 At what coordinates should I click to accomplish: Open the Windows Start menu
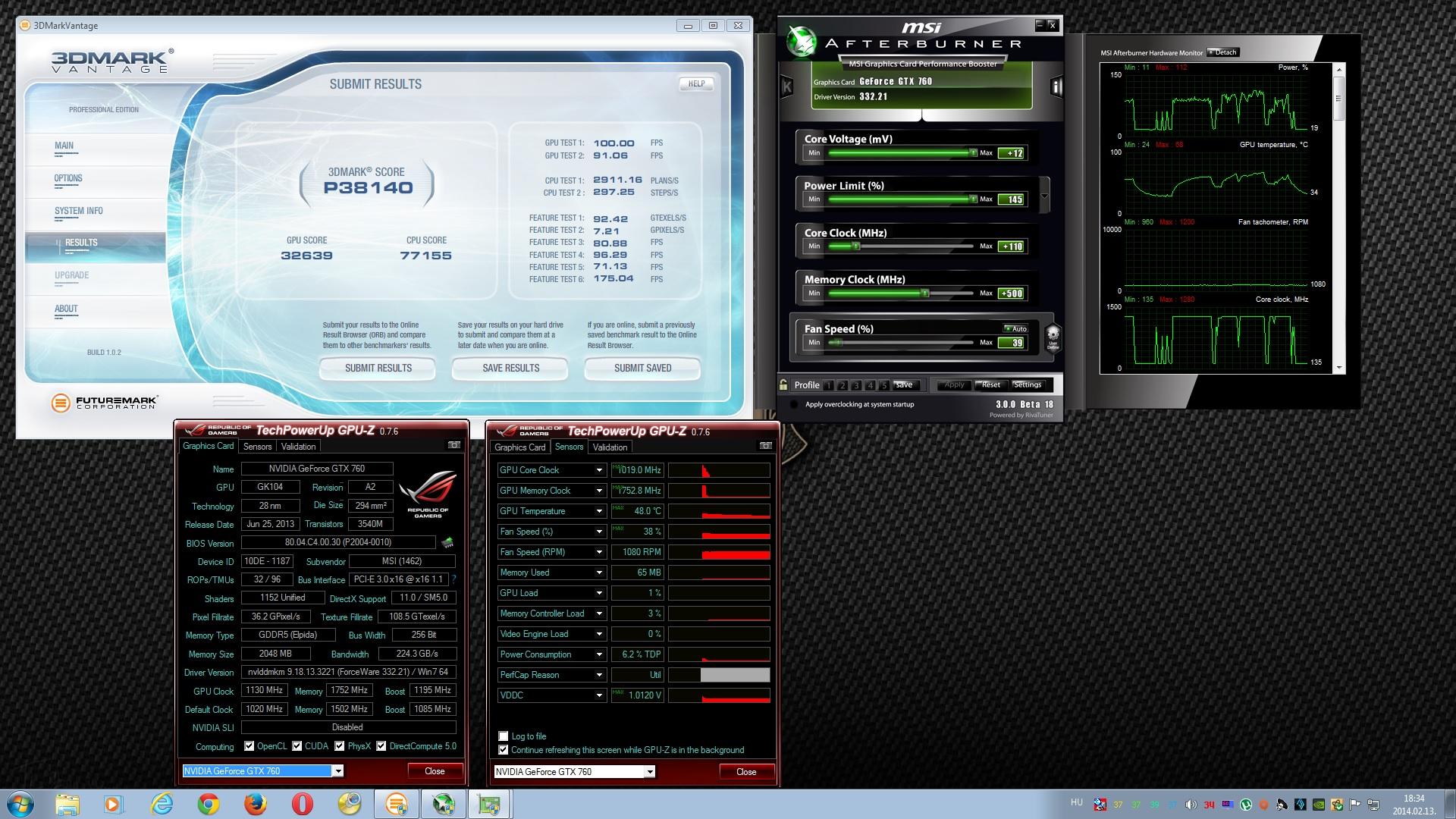[20, 804]
